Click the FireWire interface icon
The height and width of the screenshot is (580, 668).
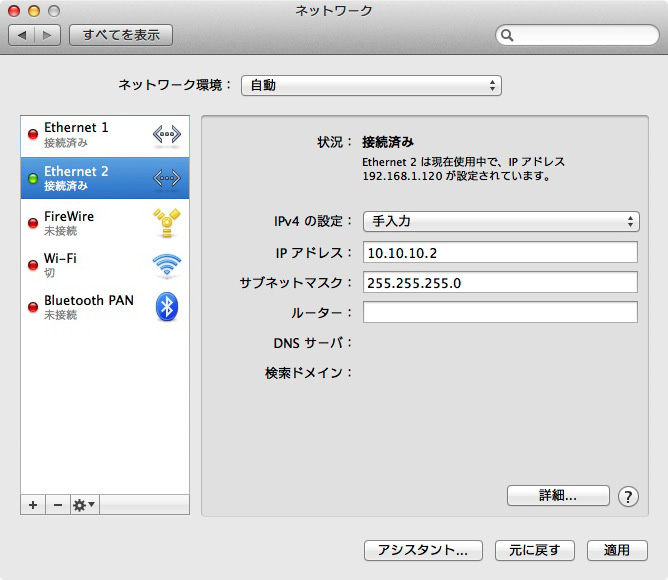[x=166, y=222]
